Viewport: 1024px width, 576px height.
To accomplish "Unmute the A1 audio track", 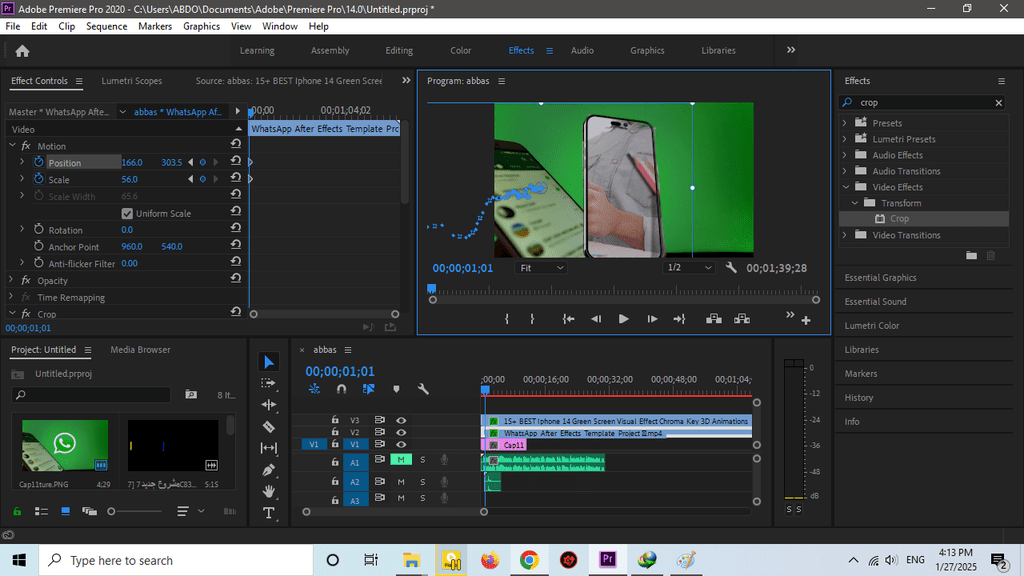I will pos(401,460).
